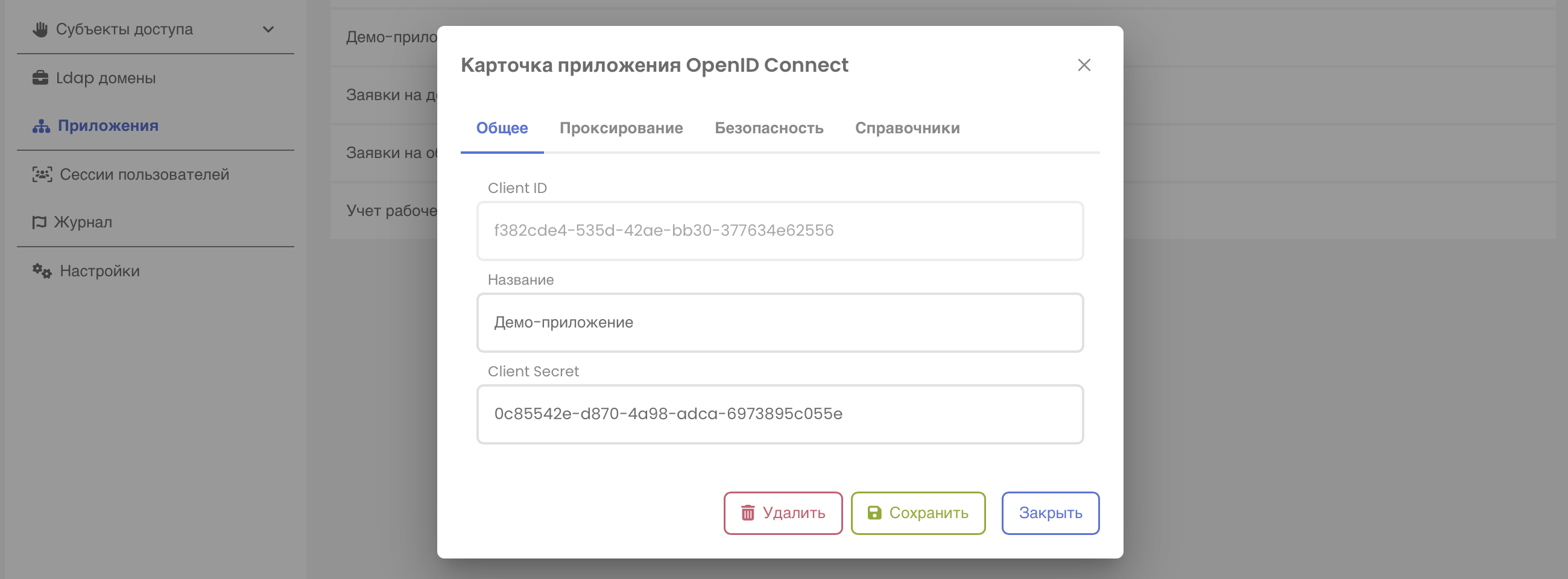1568x579 pixels.
Task: Open the Справочники tab
Action: [907, 128]
